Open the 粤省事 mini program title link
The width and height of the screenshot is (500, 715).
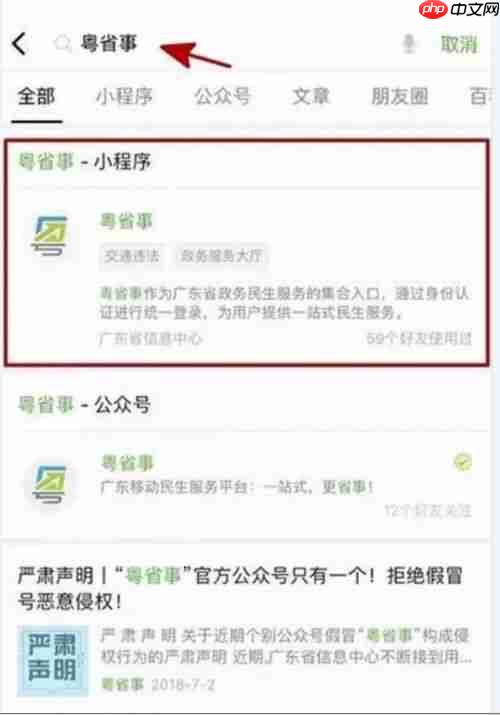[126, 222]
